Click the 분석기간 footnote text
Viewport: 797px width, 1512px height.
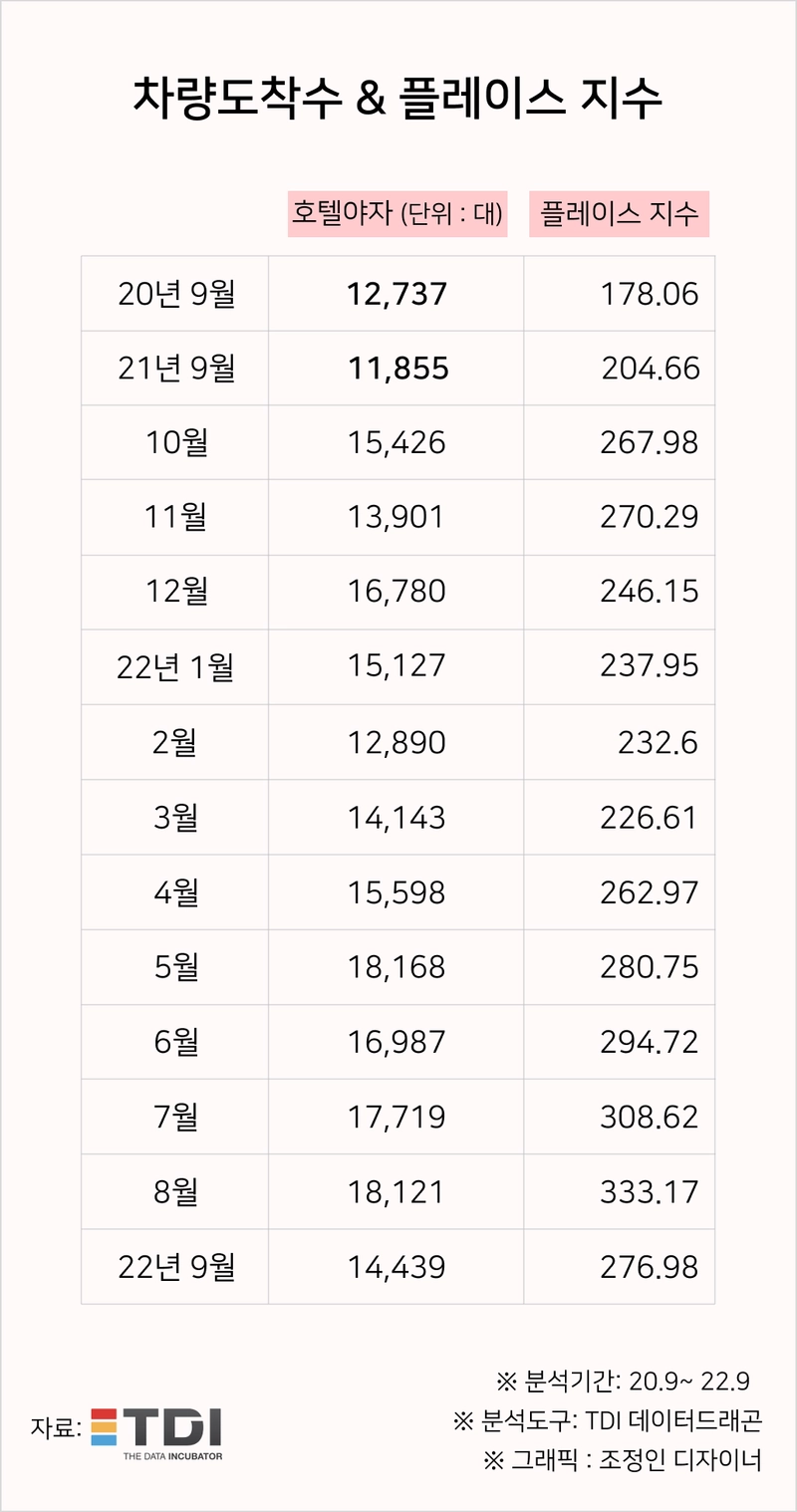[623, 1382]
